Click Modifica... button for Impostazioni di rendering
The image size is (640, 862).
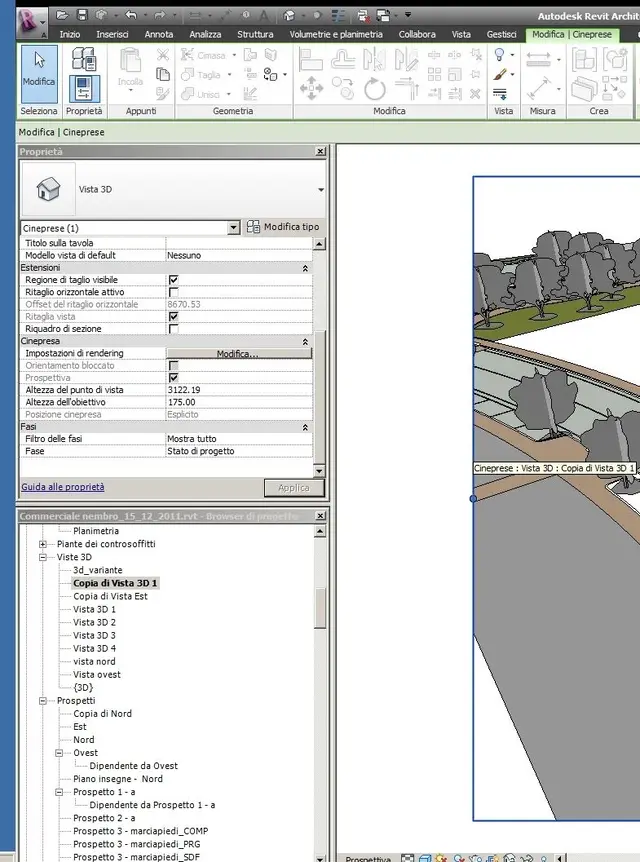[x=239, y=353]
